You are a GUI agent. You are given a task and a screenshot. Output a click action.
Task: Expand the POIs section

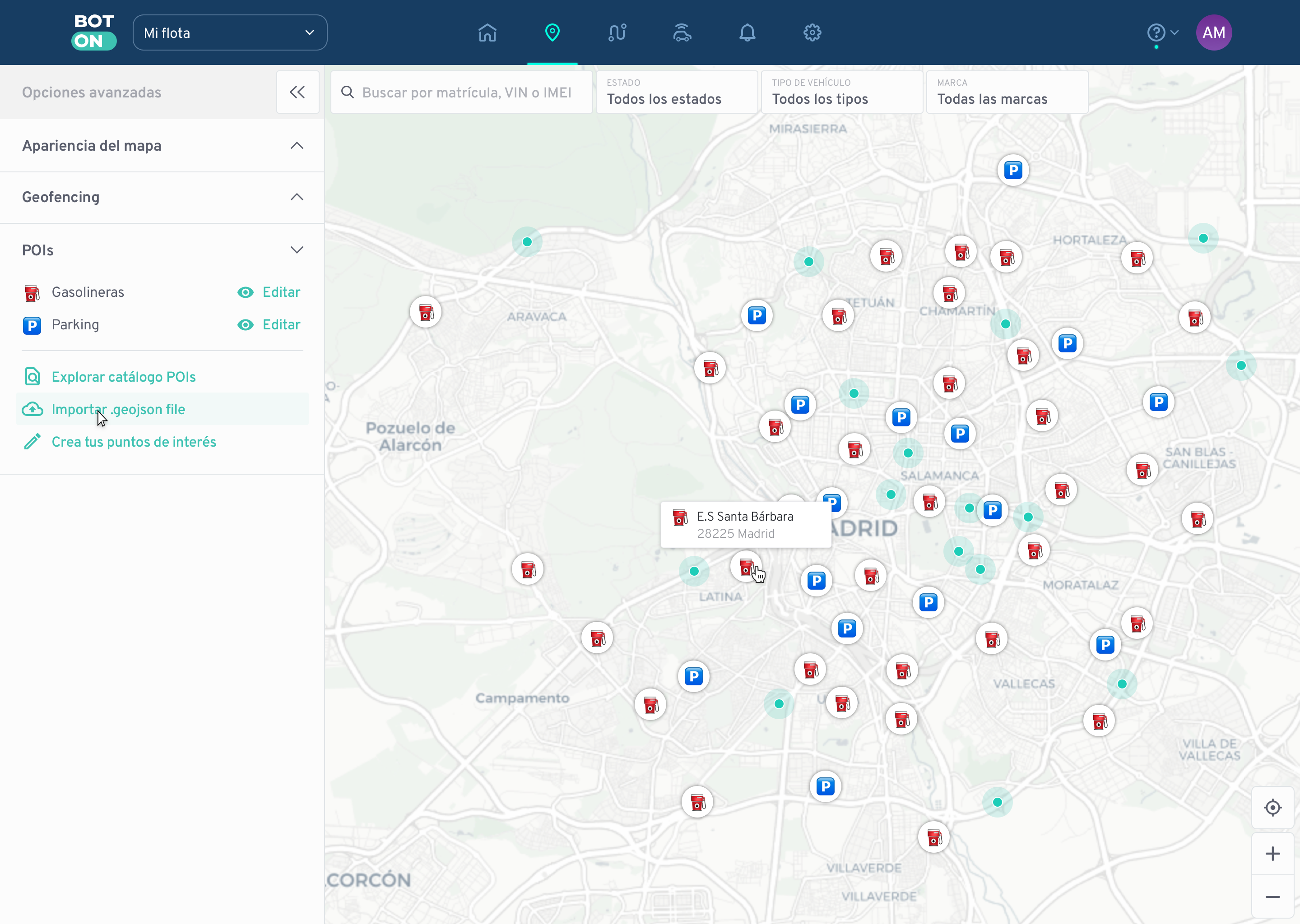pos(297,250)
